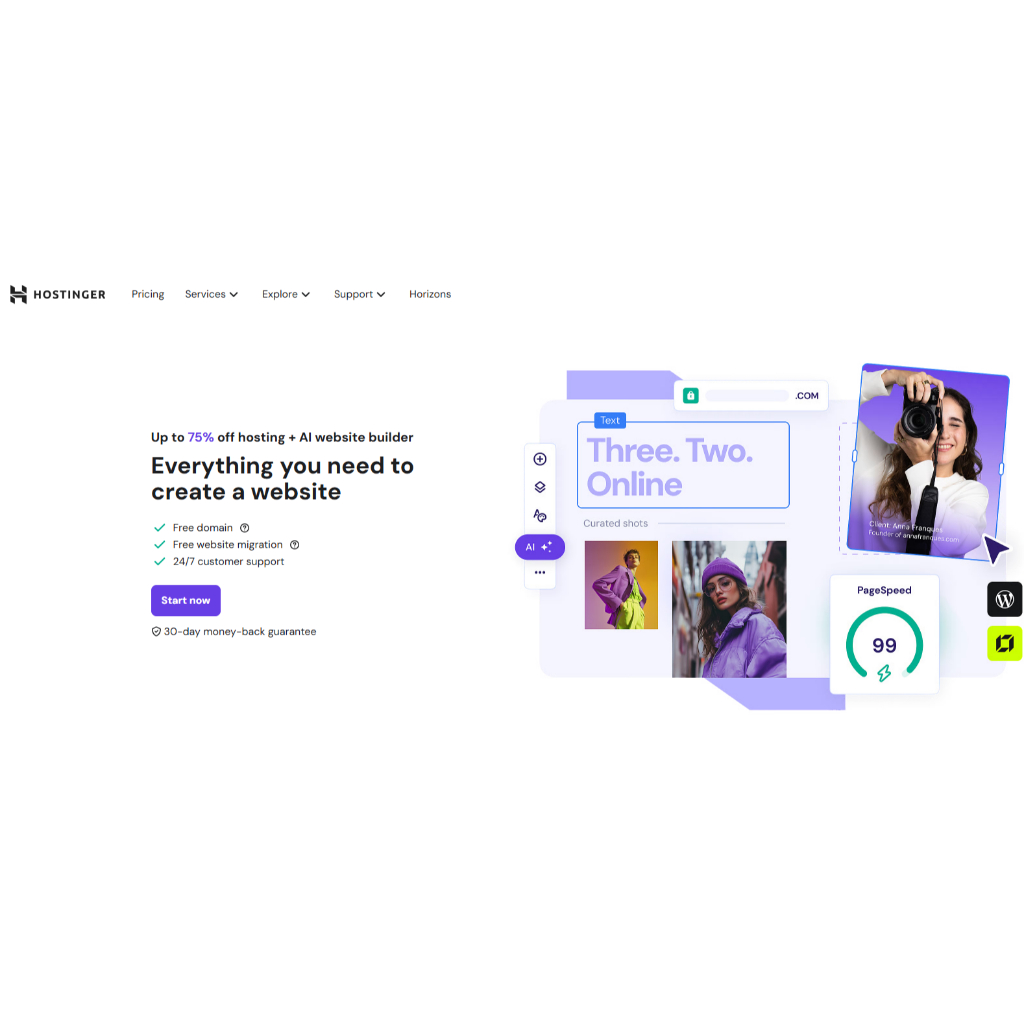Image resolution: width=1024 pixels, height=1024 pixels.
Task: Click the text style icon in builder toolbar
Action: (x=539, y=515)
